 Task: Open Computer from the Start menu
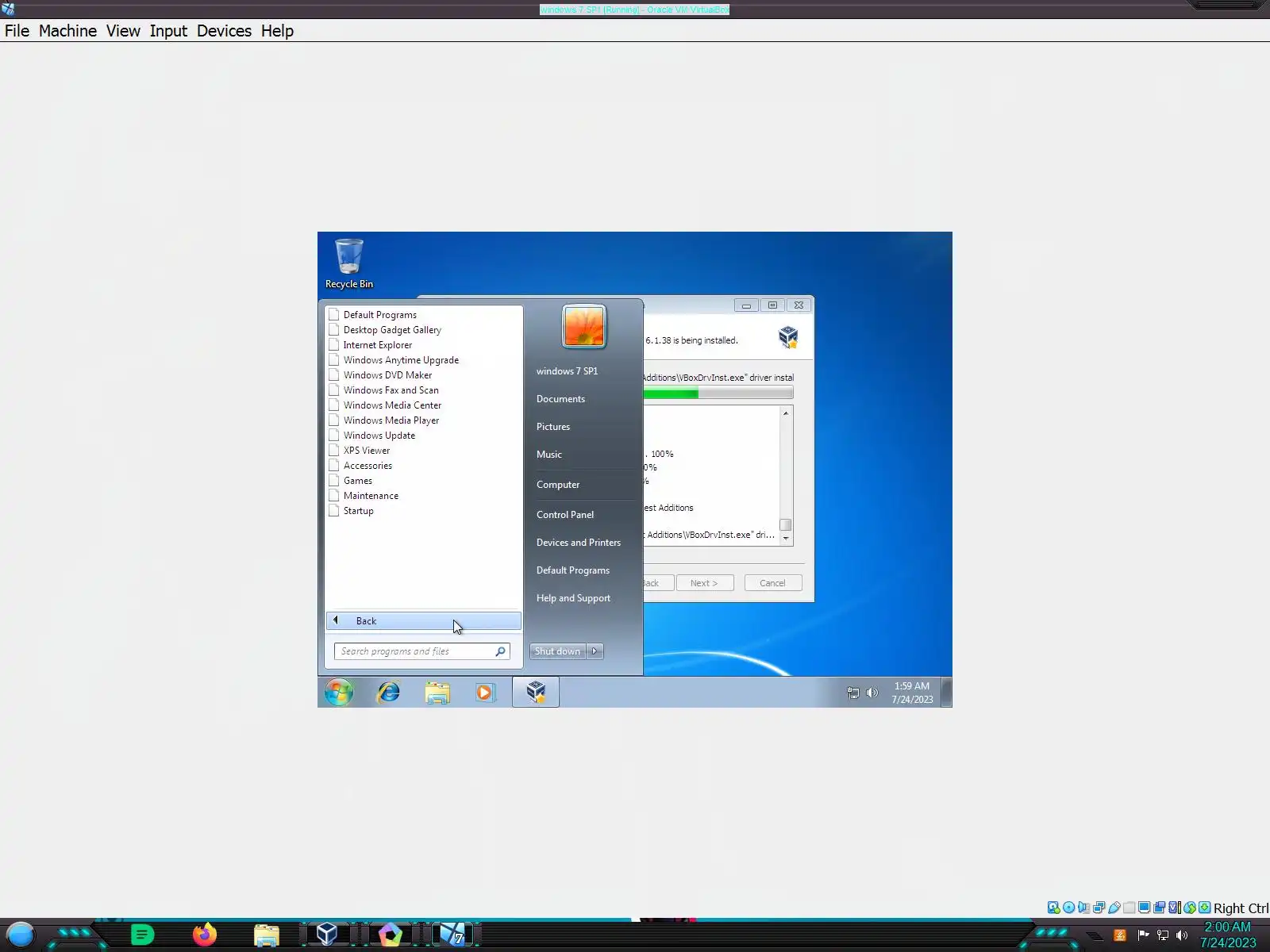558,485
